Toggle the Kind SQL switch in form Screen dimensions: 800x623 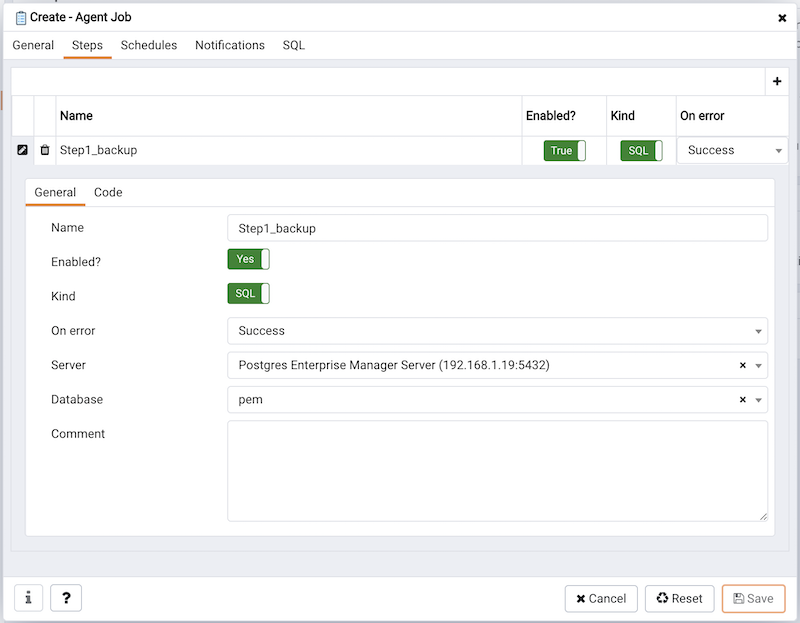[248, 293]
